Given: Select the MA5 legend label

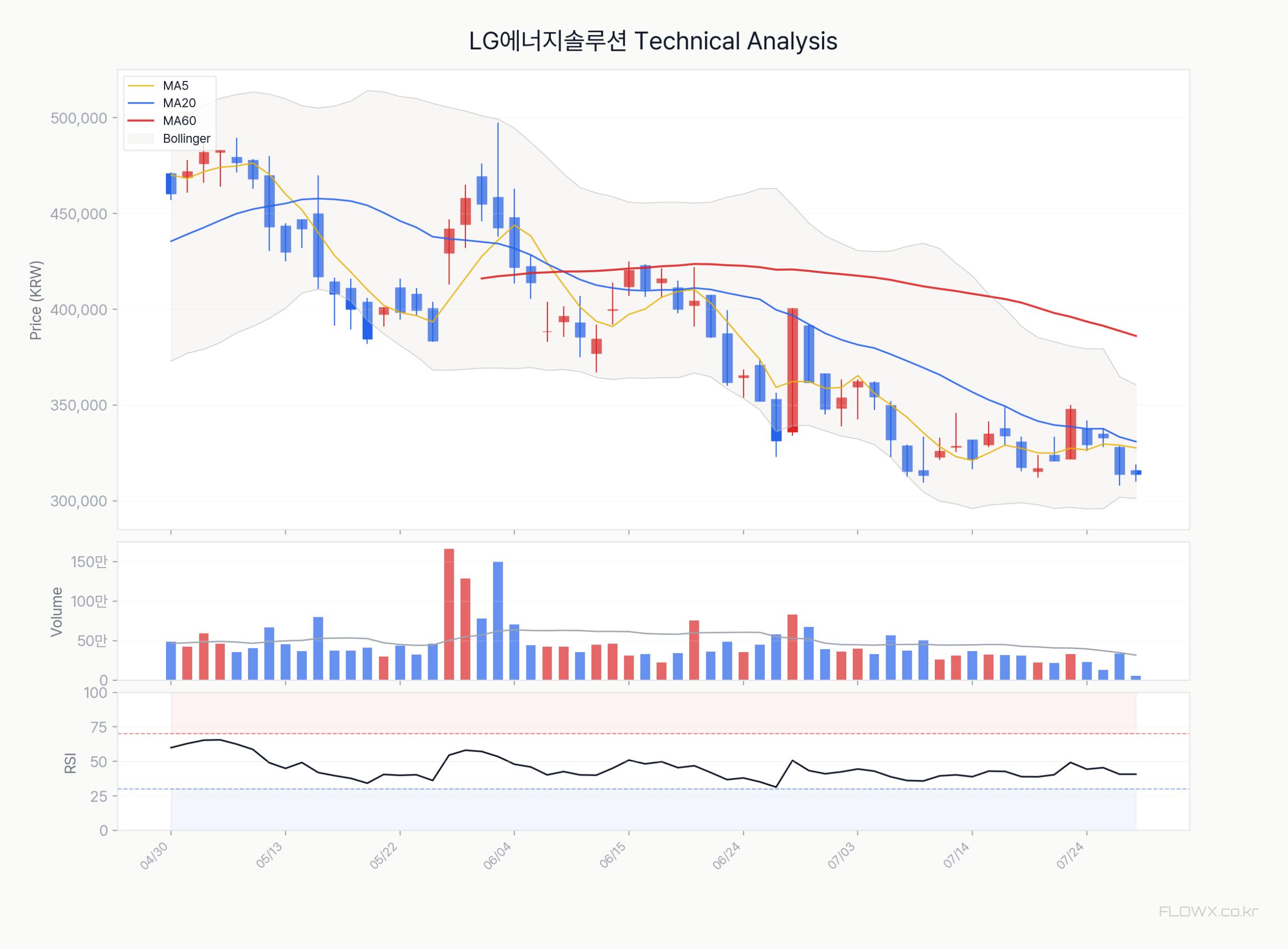Looking at the screenshot, I should 176,86.
